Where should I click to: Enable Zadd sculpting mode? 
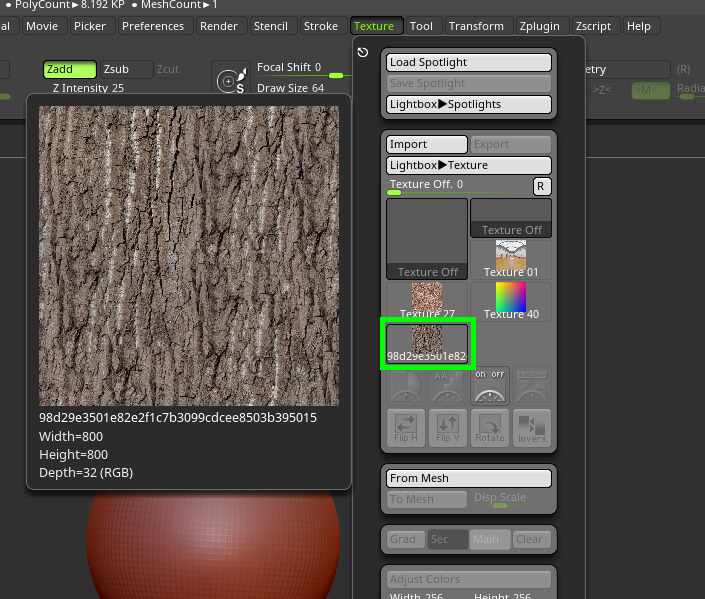click(x=69, y=69)
